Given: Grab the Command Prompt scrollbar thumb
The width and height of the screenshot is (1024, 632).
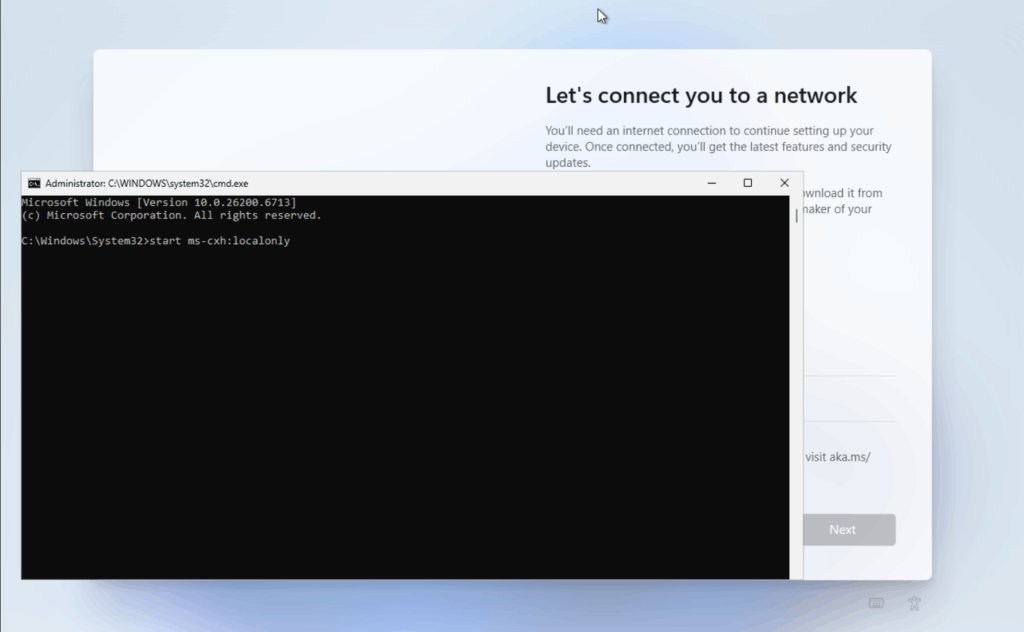Looking at the screenshot, I should click(x=796, y=215).
